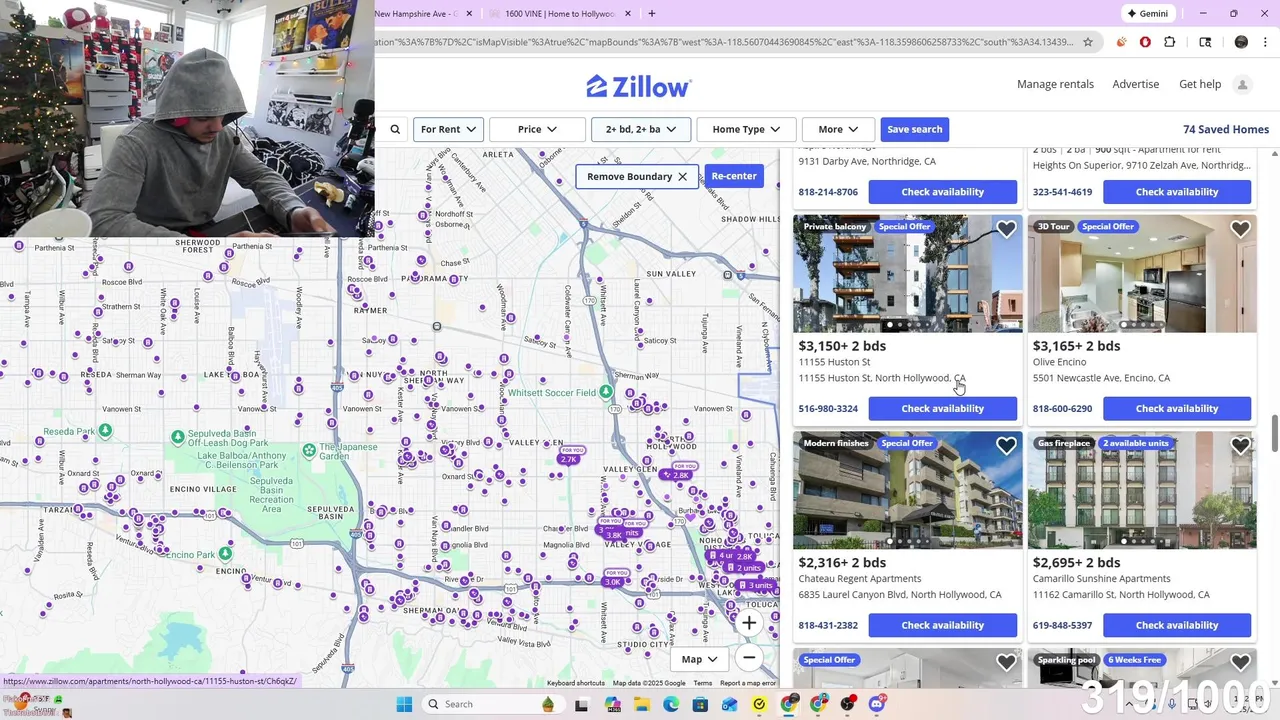The height and width of the screenshot is (720, 1280).
Task: Open the Get help menu item
Action: coord(1200,84)
